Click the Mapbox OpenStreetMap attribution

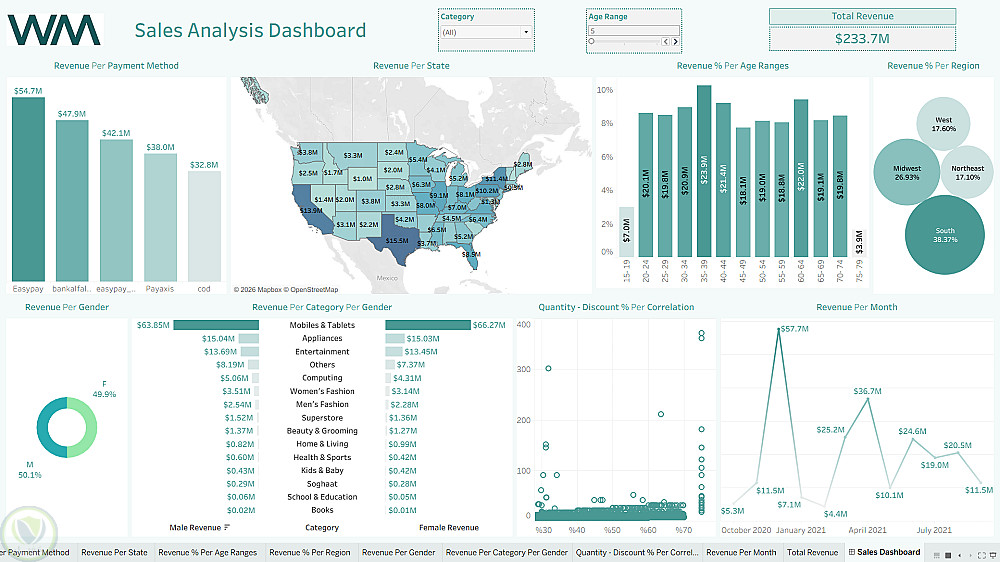click(286, 290)
